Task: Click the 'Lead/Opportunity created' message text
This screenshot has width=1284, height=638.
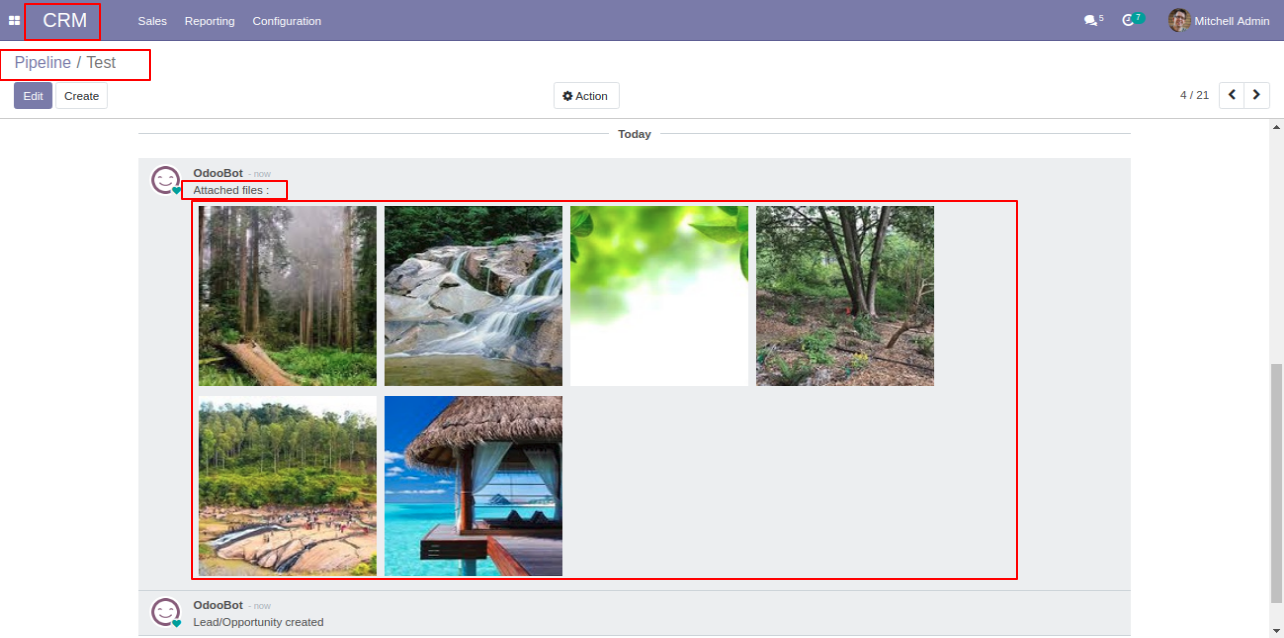Action: pos(258,622)
